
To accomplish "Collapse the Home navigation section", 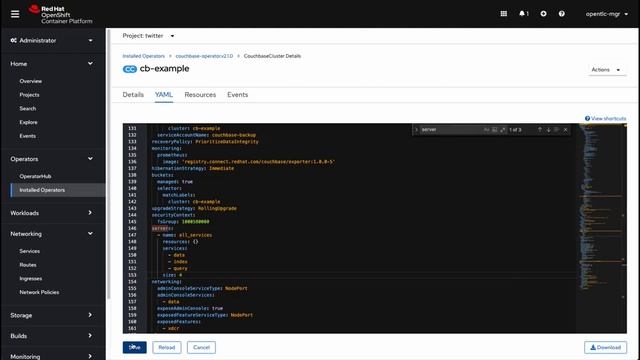I will 52,64.
